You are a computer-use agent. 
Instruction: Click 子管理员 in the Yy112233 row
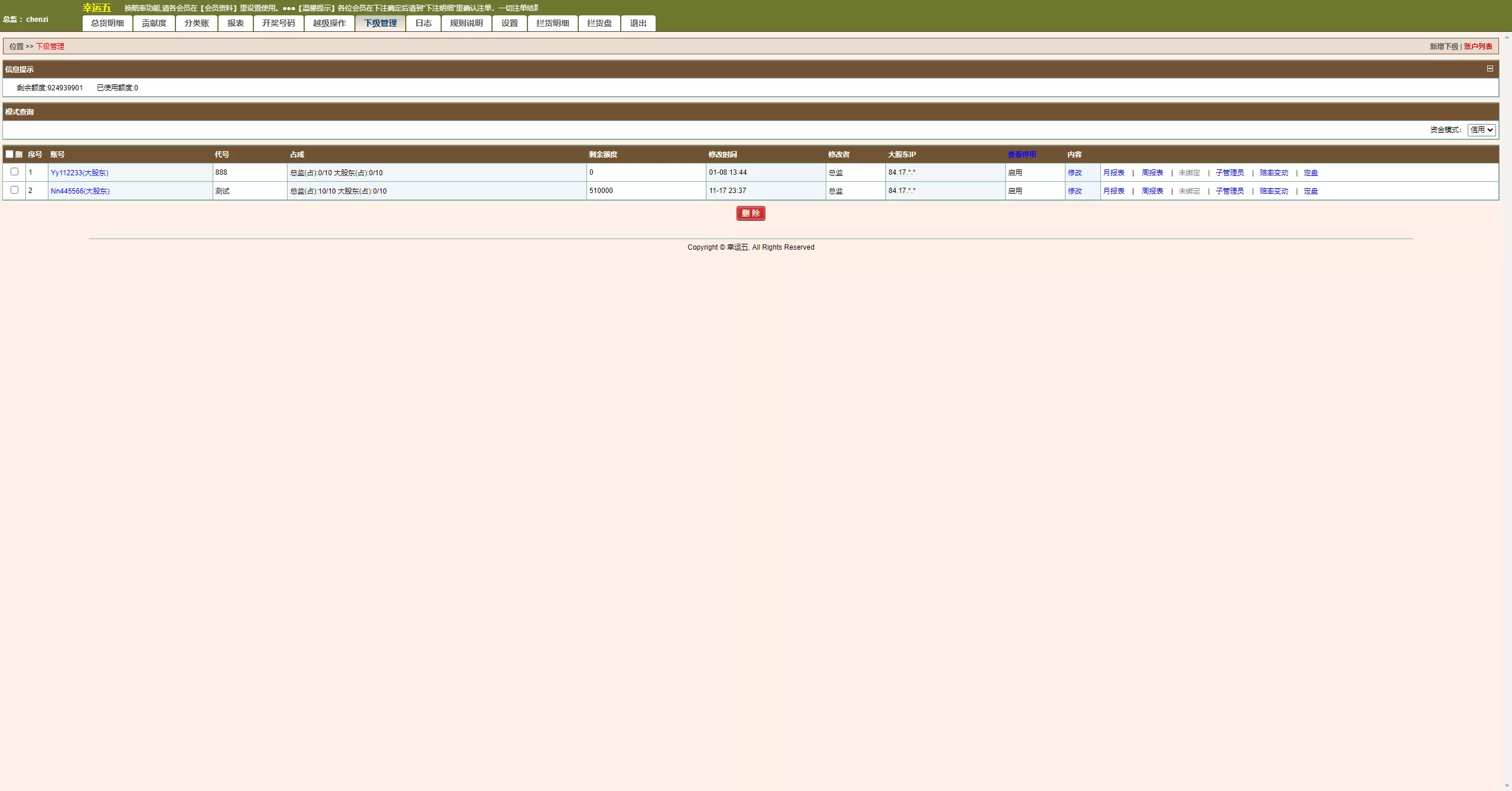[x=1229, y=173]
